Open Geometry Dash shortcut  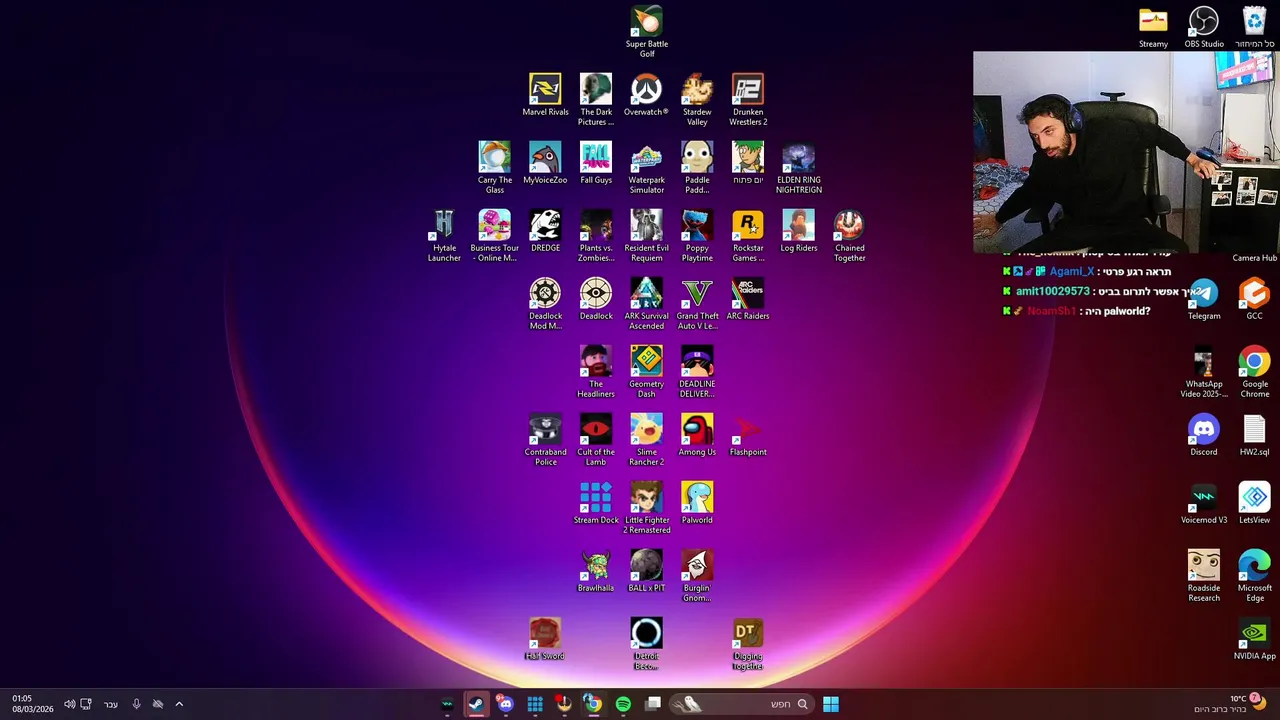point(646,371)
